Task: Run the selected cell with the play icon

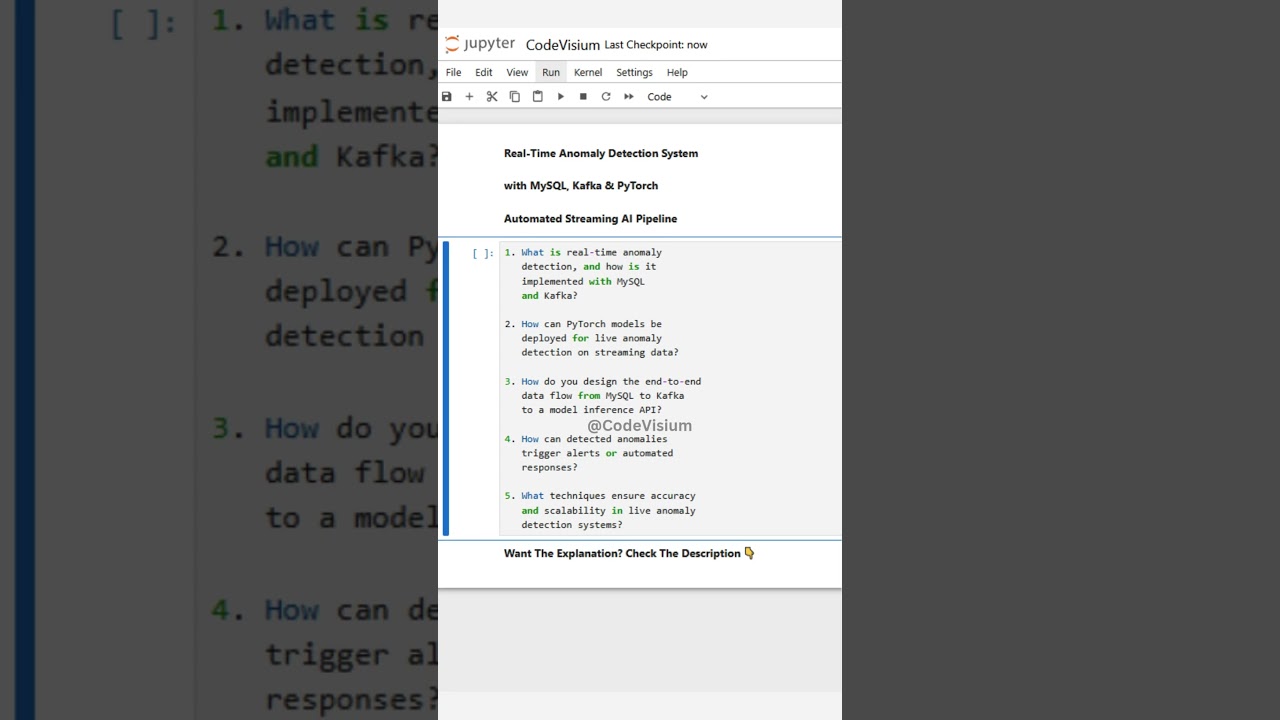Action: coord(561,97)
